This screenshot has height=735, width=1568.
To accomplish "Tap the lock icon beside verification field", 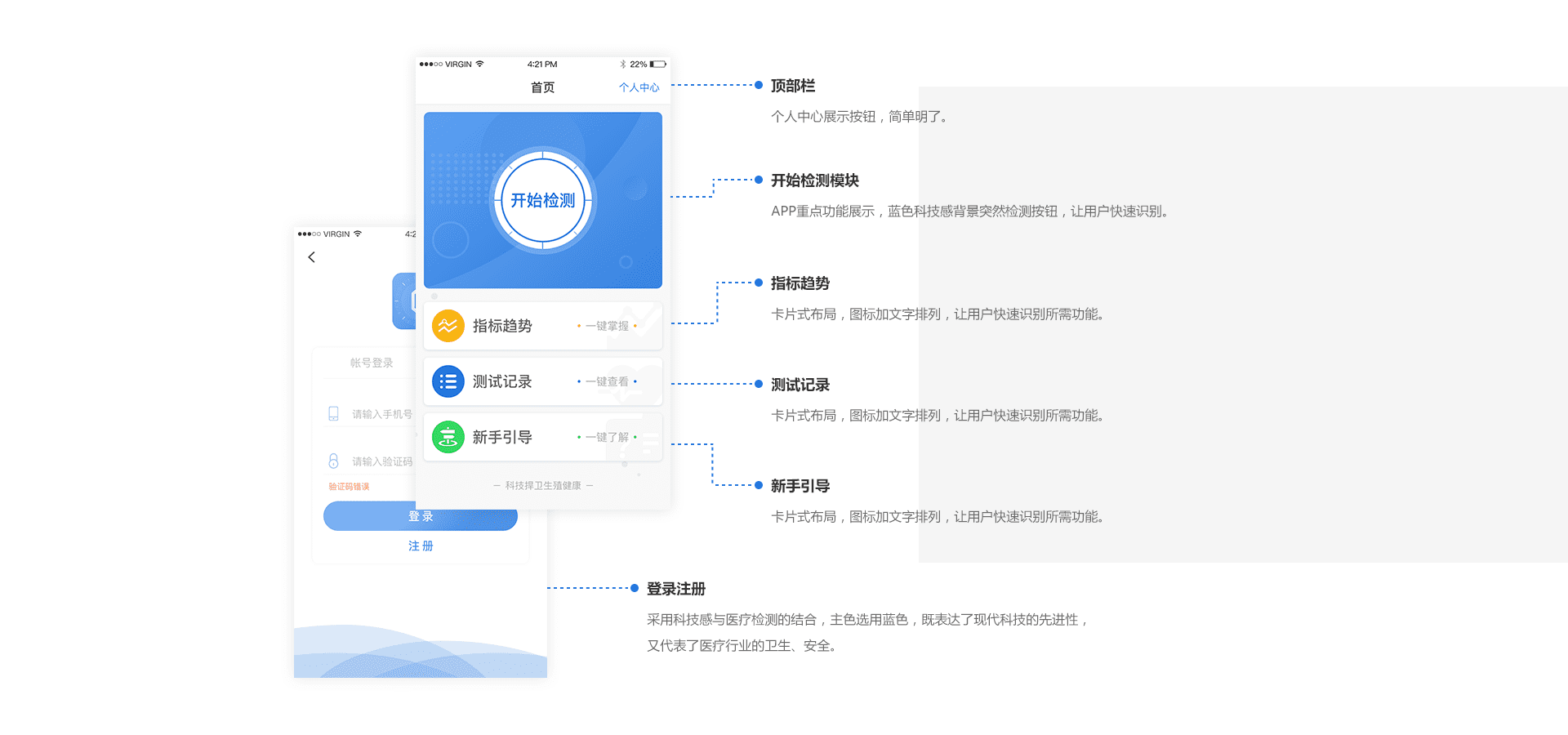I will pyautogui.click(x=333, y=461).
